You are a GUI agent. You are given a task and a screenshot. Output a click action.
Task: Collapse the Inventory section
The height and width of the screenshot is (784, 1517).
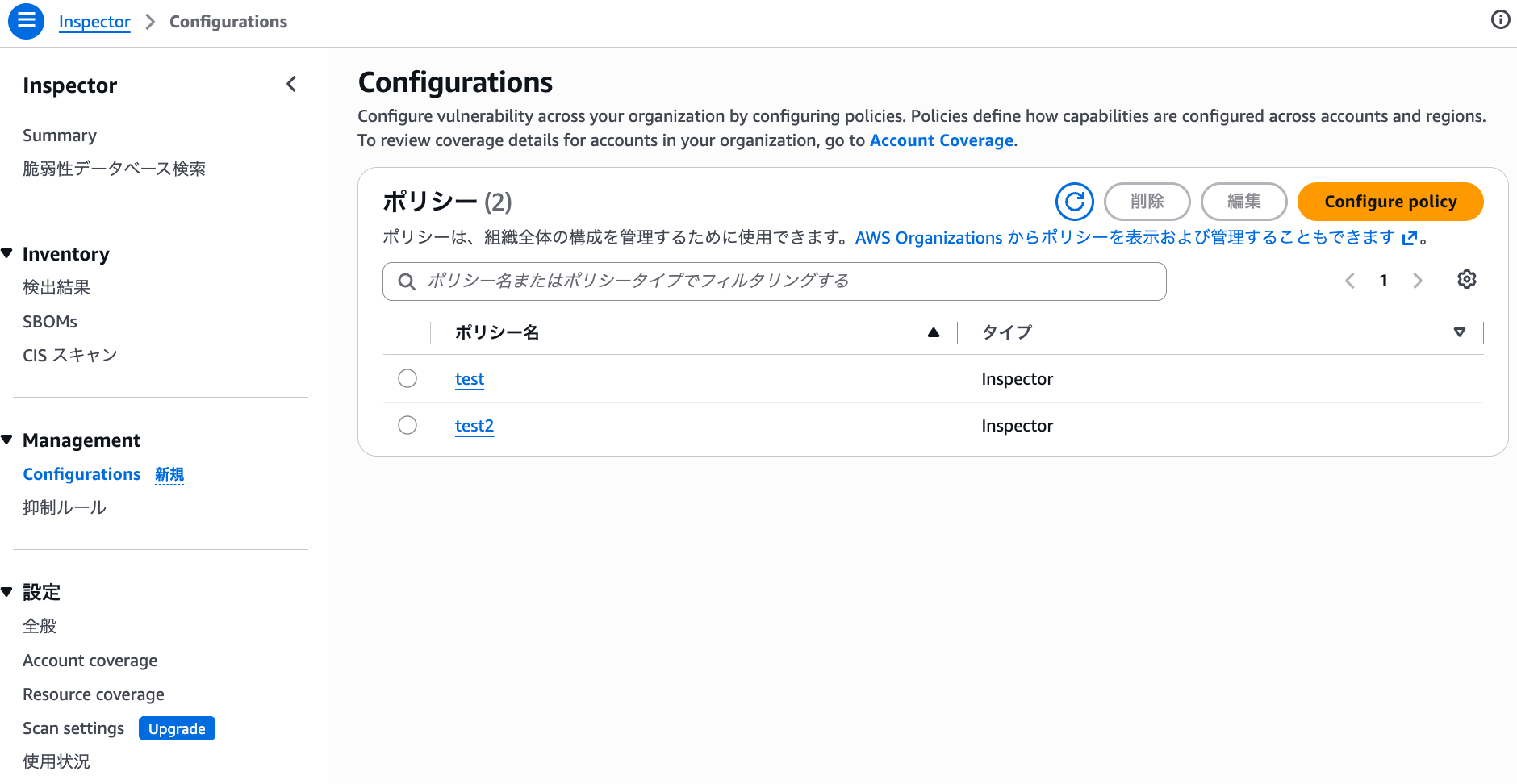[x=7, y=253]
